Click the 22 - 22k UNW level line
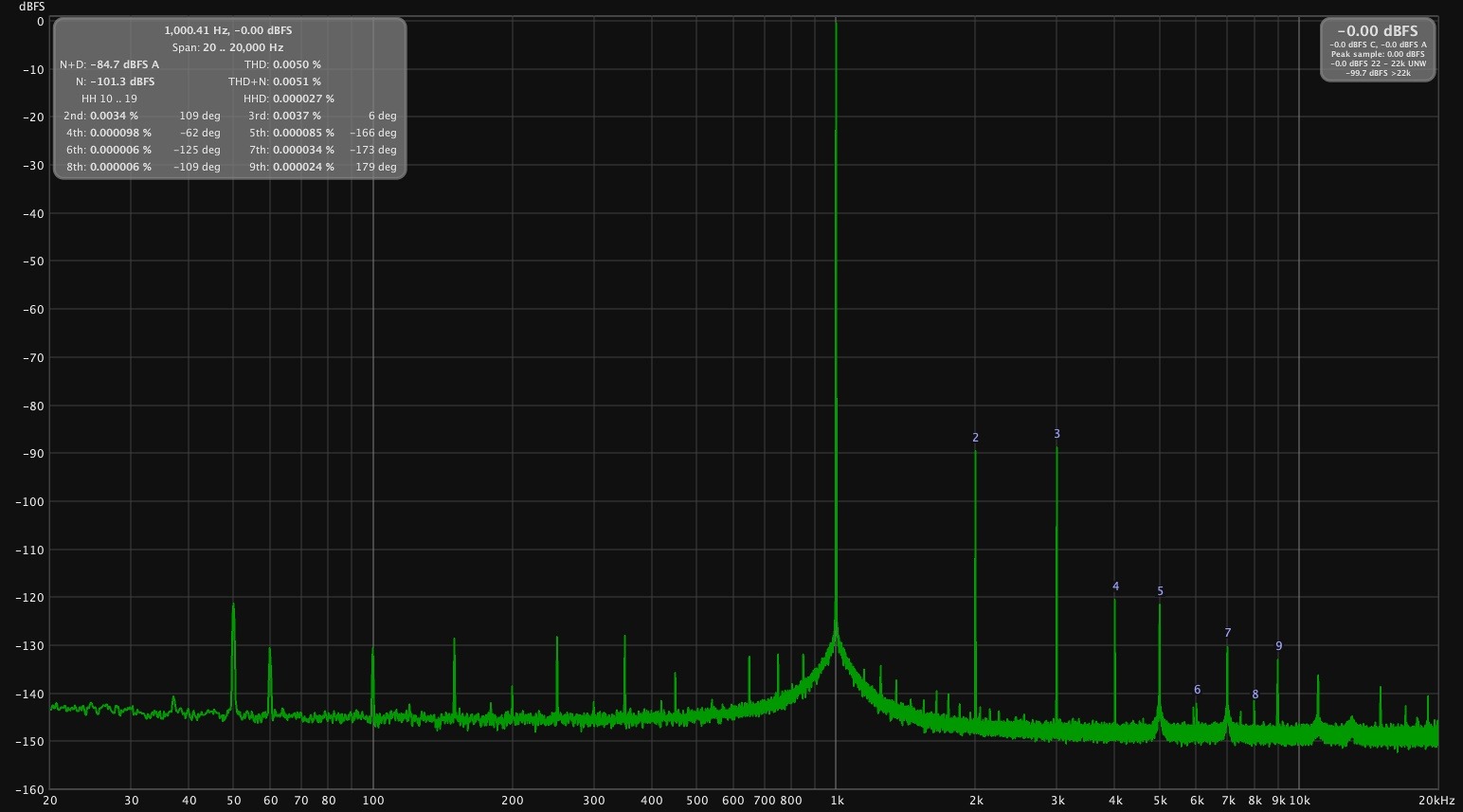This screenshot has width=1463, height=812. click(1378, 63)
